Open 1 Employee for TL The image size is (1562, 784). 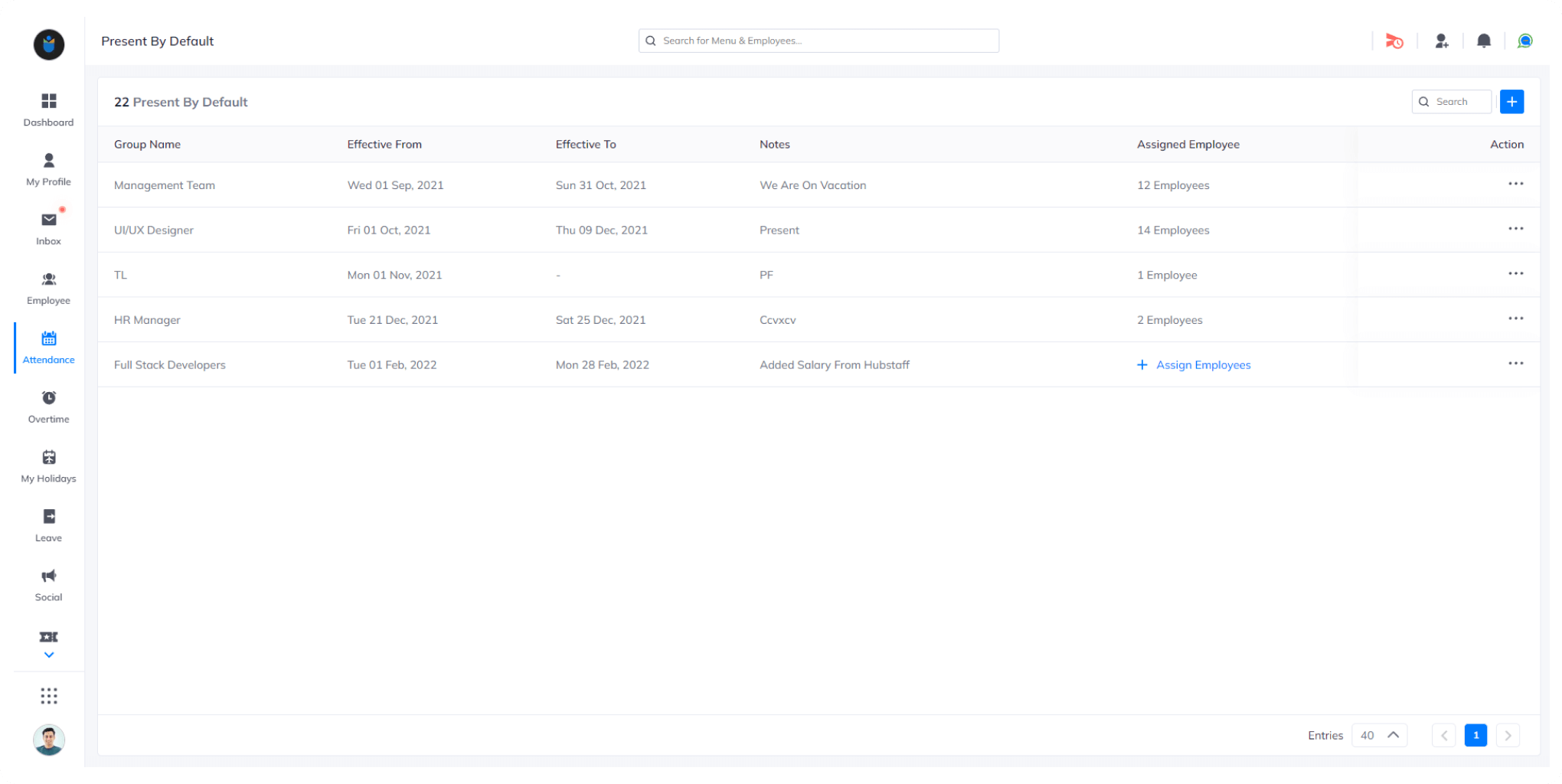1167,276
